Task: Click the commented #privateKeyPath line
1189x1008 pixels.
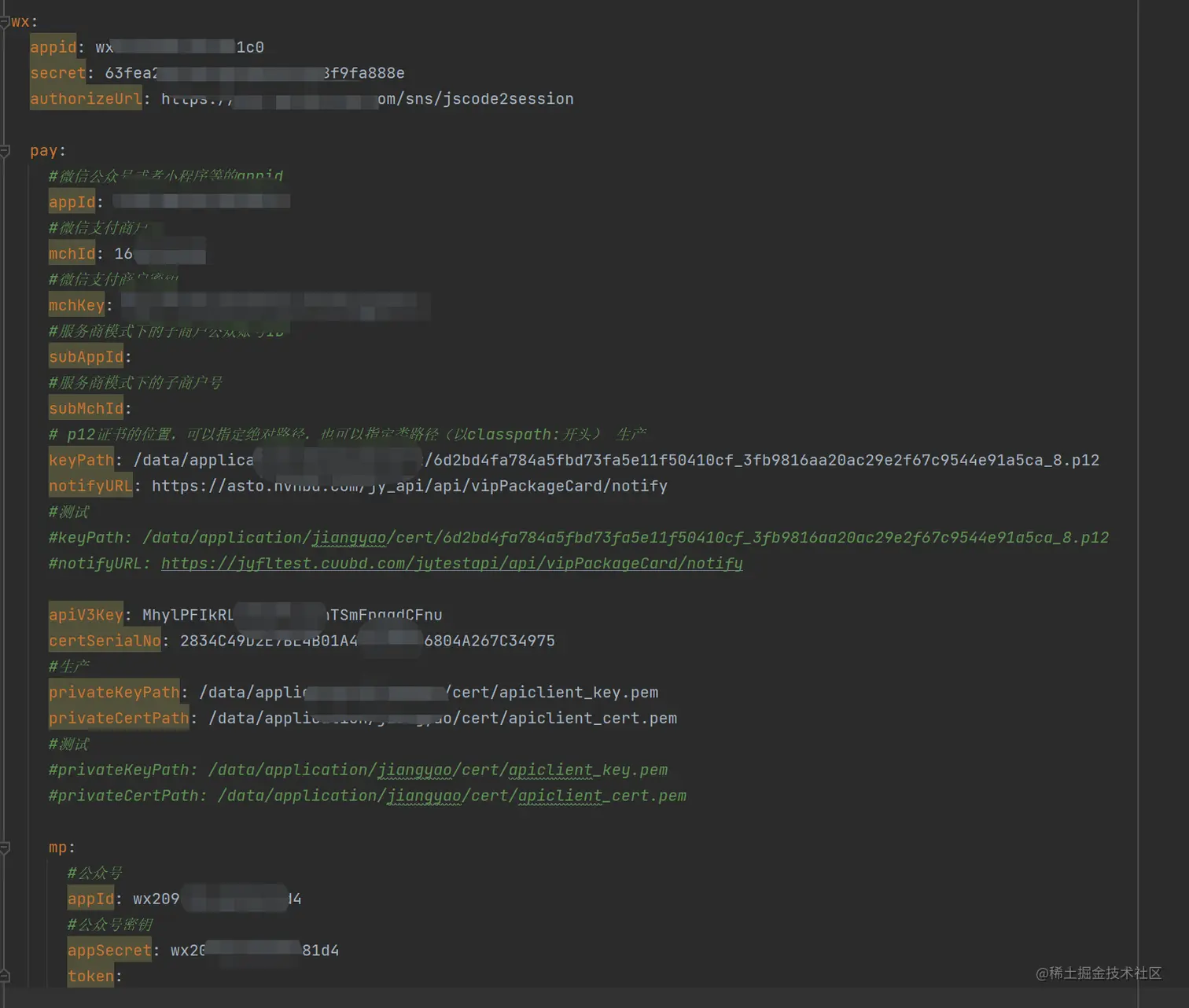Action: [358, 770]
